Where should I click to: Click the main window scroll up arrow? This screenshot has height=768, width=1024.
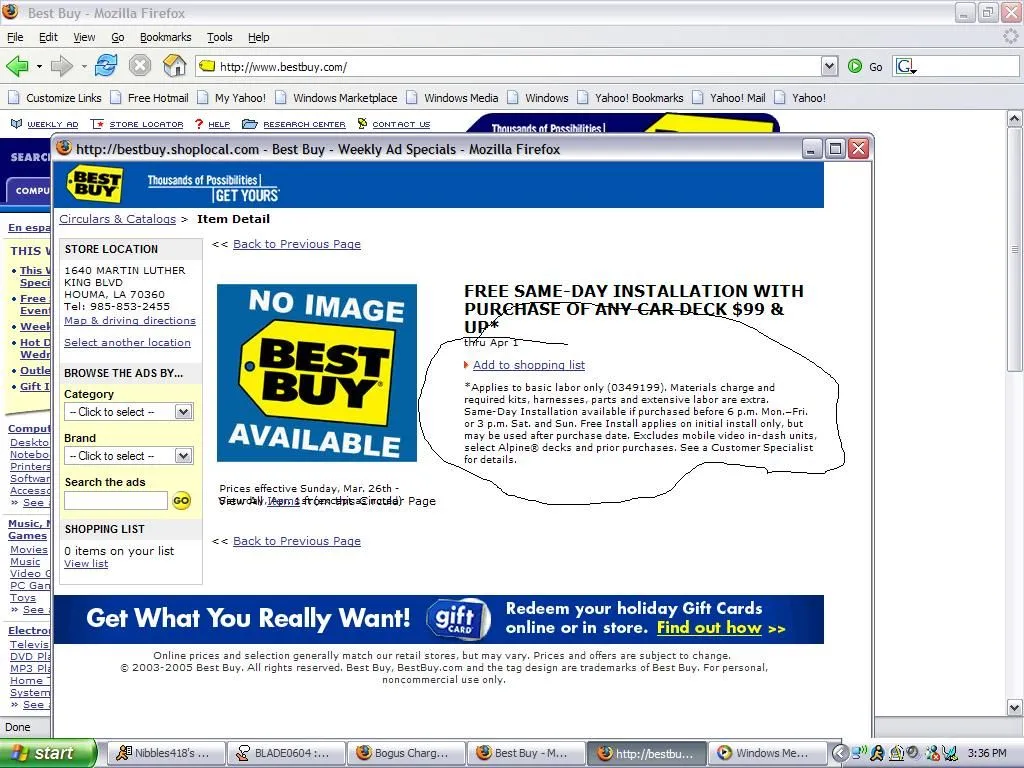tap(1014, 118)
